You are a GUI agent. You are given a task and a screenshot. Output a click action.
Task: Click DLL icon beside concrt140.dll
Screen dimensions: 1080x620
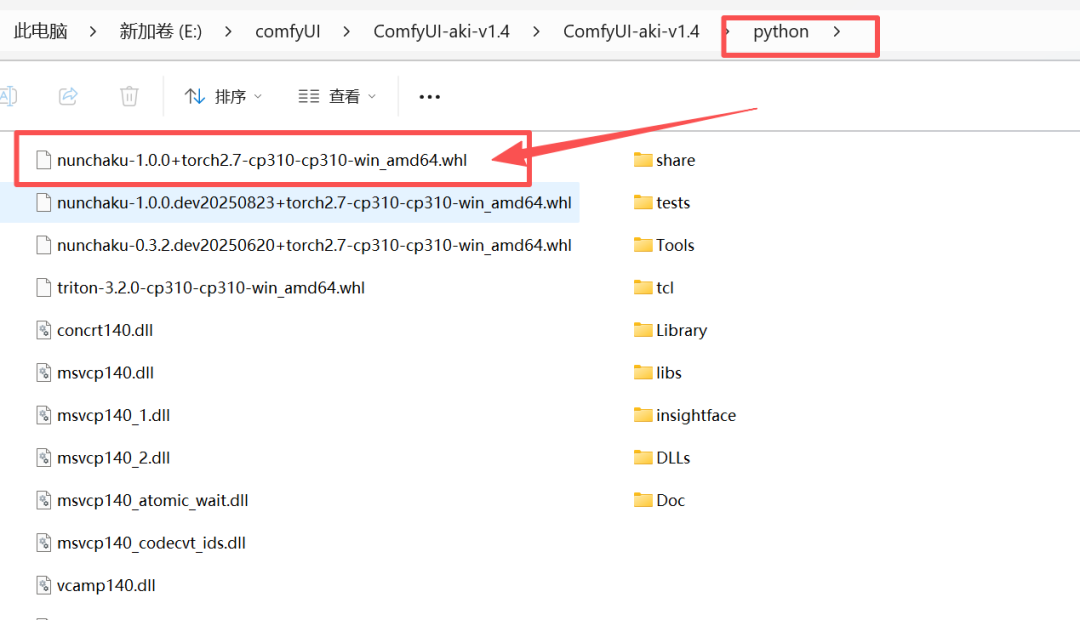pyautogui.click(x=43, y=330)
